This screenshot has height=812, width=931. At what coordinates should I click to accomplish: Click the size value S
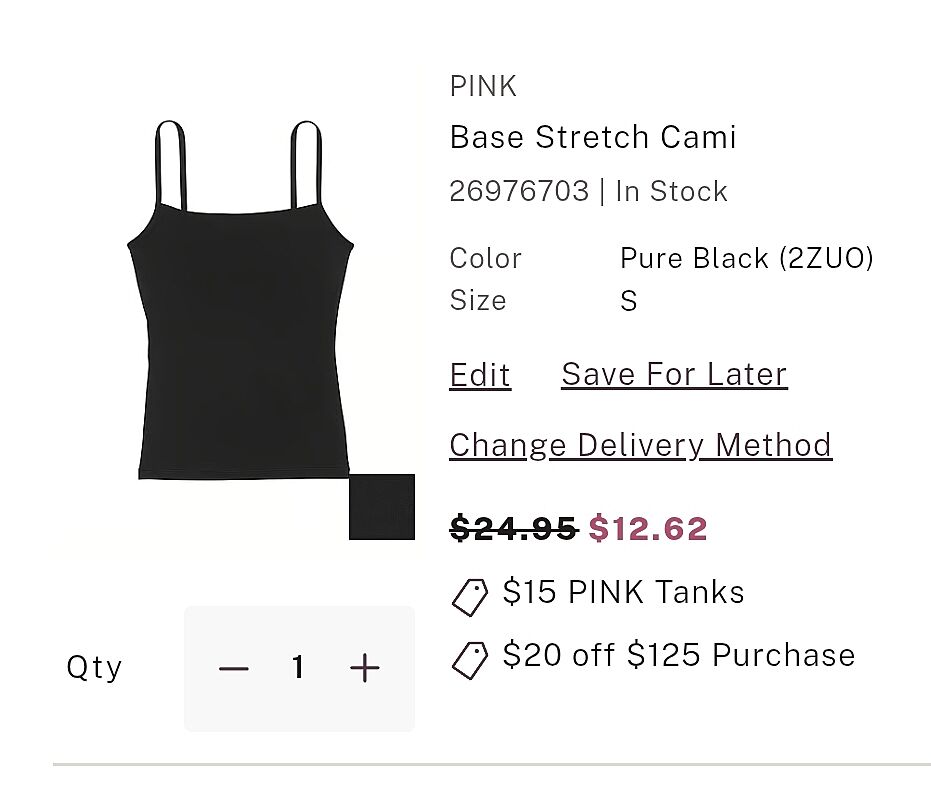pos(628,301)
